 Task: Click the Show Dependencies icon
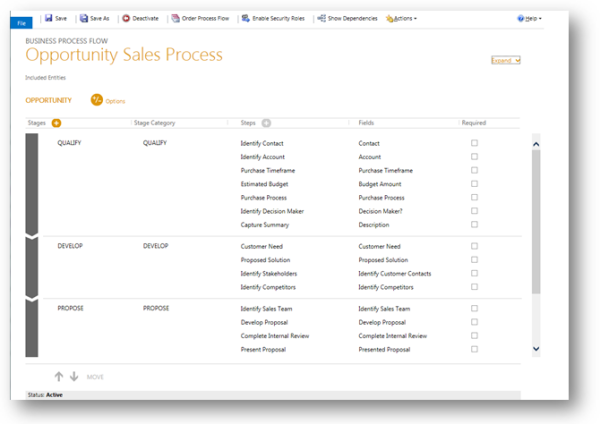pos(321,18)
